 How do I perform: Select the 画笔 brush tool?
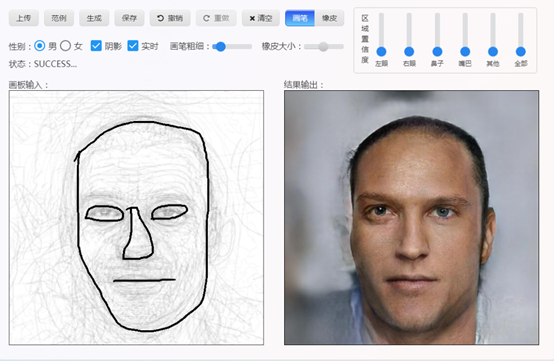300,18
